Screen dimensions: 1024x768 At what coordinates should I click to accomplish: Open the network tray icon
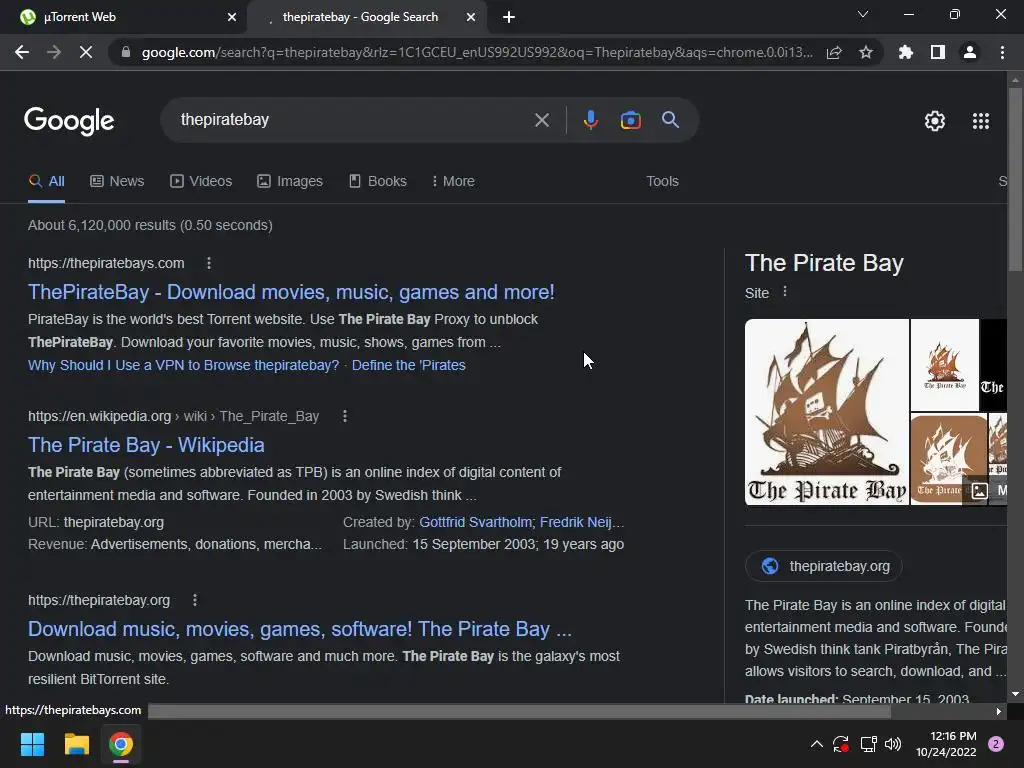[x=868, y=744]
